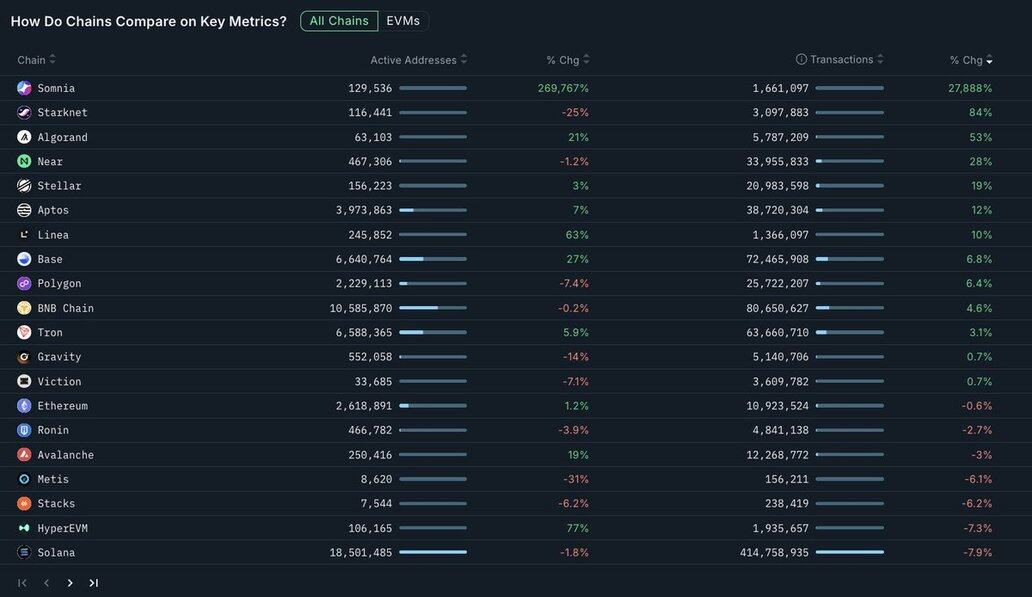Click Tron active addresses value 6,588,365

pos(364,332)
